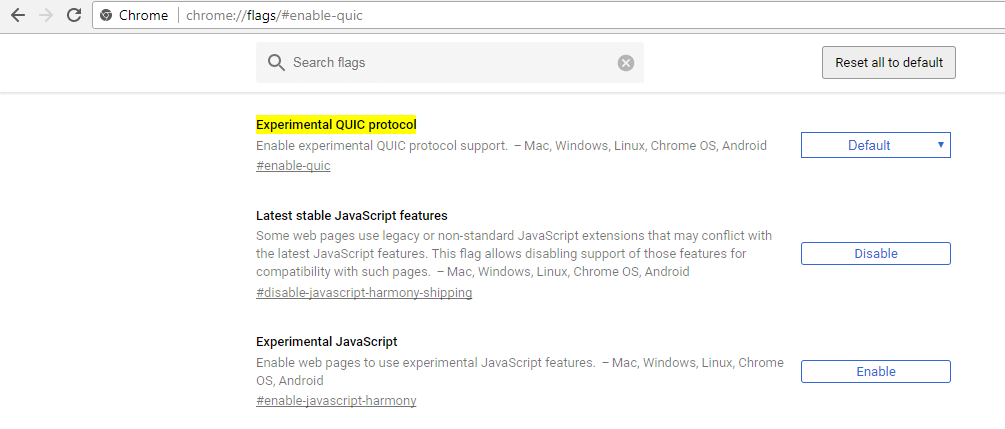The height and width of the screenshot is (429, 1005).
Task: Select the Latest stable JavaScript features heading
Action: point(351,215)
